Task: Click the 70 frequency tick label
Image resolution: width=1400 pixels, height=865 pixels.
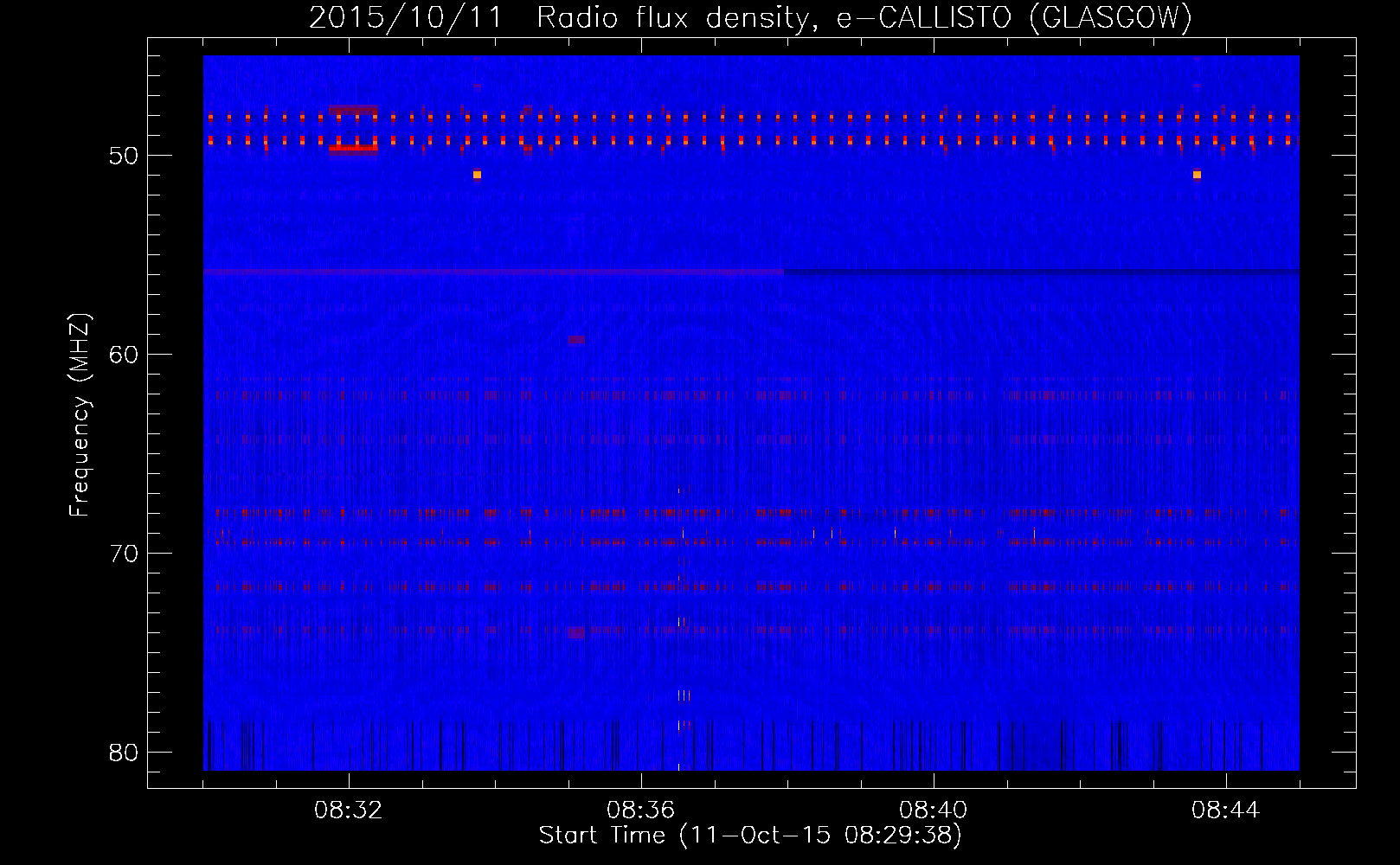Action: click(x=124, y=554)
